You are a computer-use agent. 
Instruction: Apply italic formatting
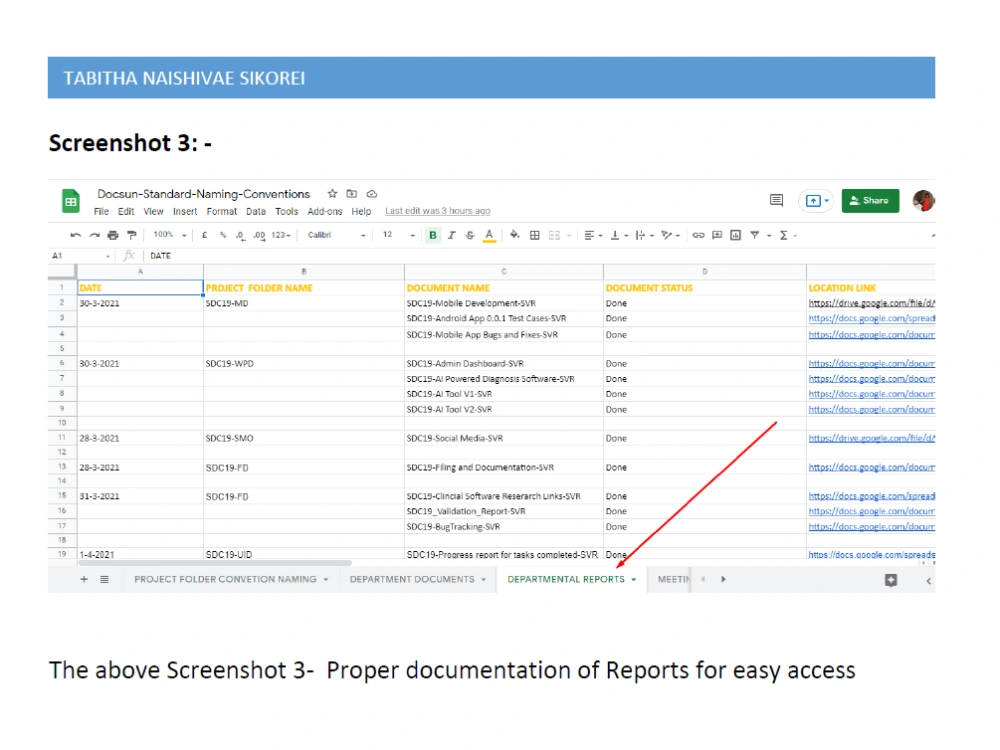point(452,235)
